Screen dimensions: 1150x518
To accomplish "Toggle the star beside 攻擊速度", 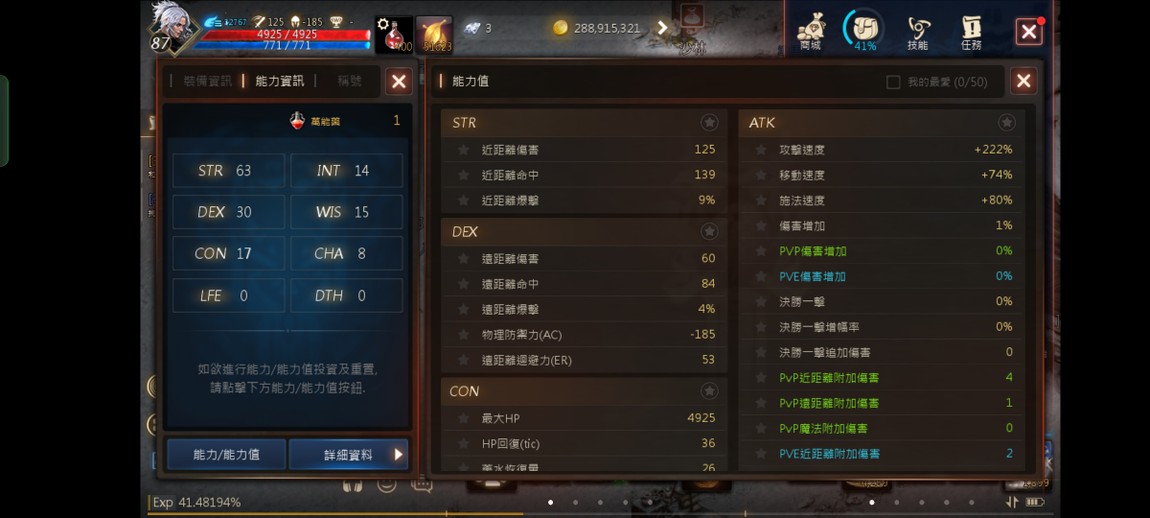I will click(761, 150).
